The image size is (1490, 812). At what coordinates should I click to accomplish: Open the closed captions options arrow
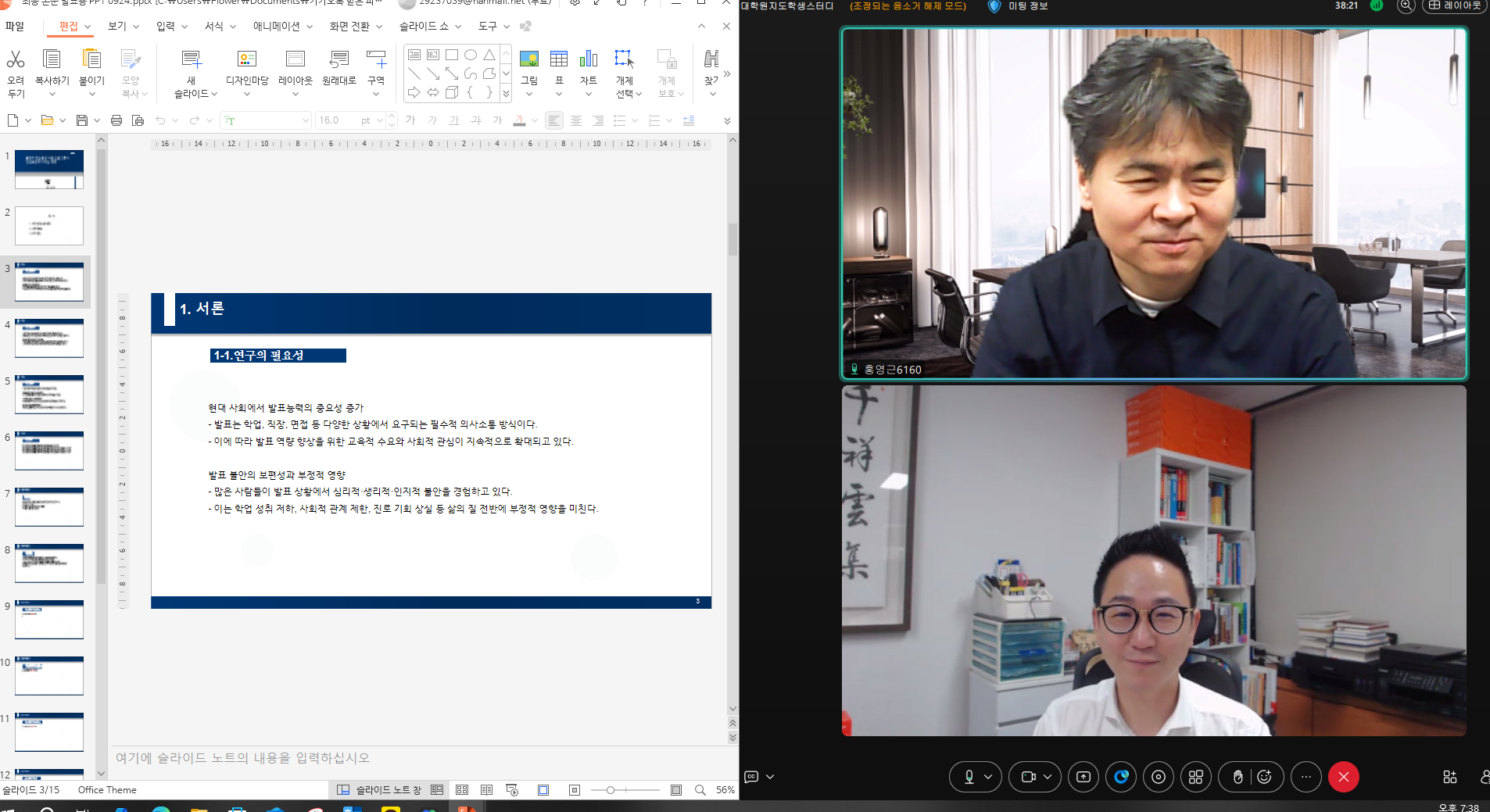[x=770, y=777]
